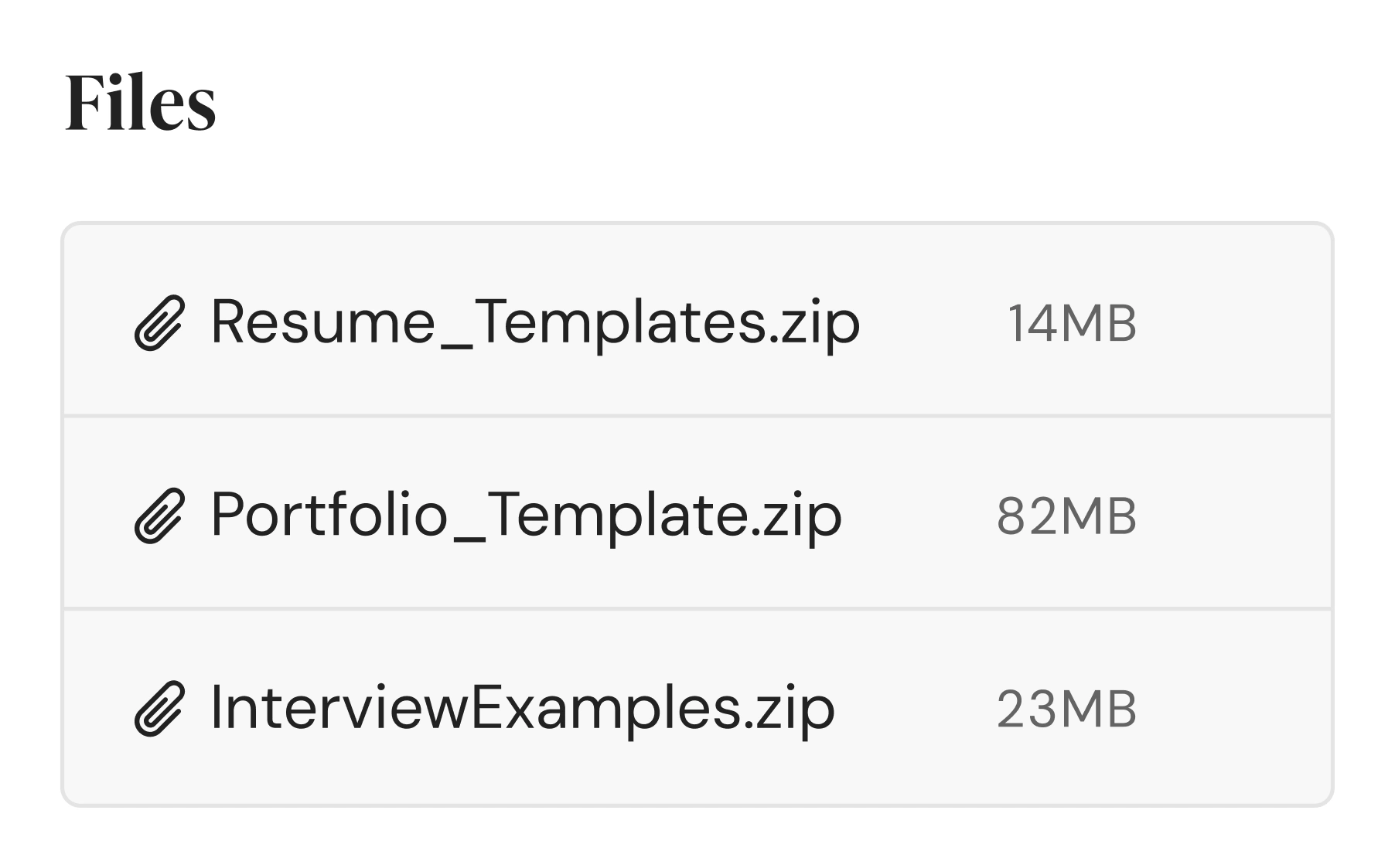This screenshot has height=868, width=1395.
Task: Click divider line below Resume_Templates.zip row
Action: 696,416
